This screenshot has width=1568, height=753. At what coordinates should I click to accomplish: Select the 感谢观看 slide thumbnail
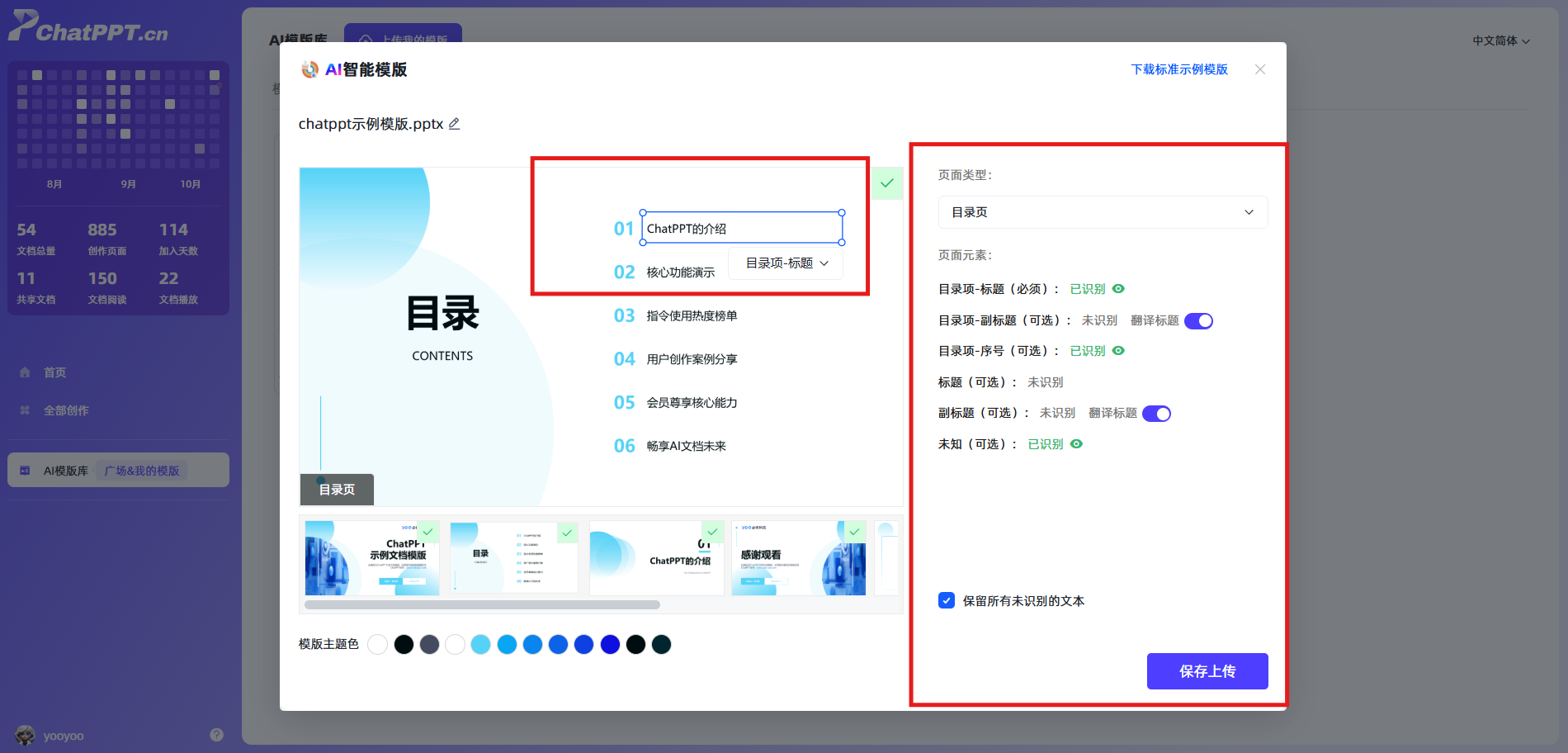(x=797, y=558)
